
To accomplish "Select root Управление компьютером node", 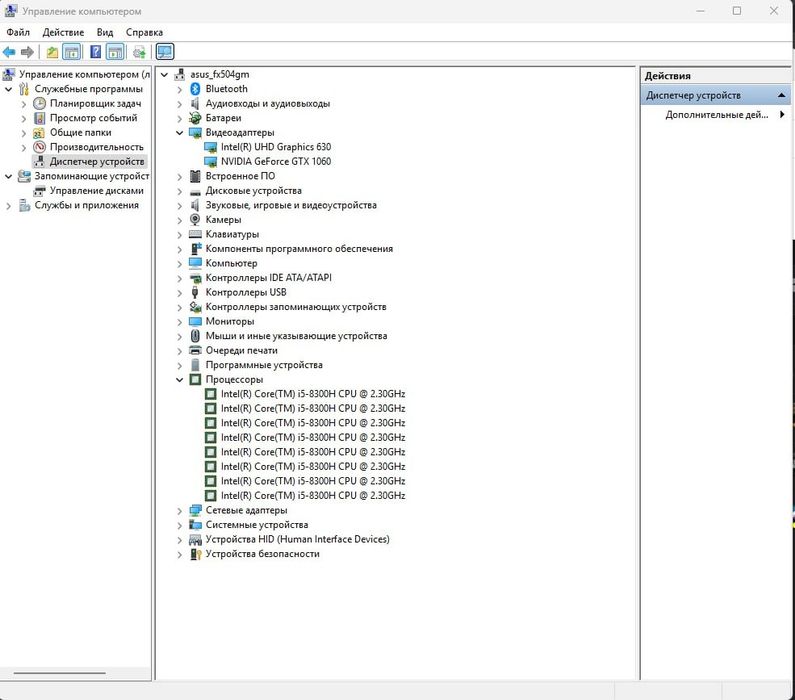I will 84,75.
